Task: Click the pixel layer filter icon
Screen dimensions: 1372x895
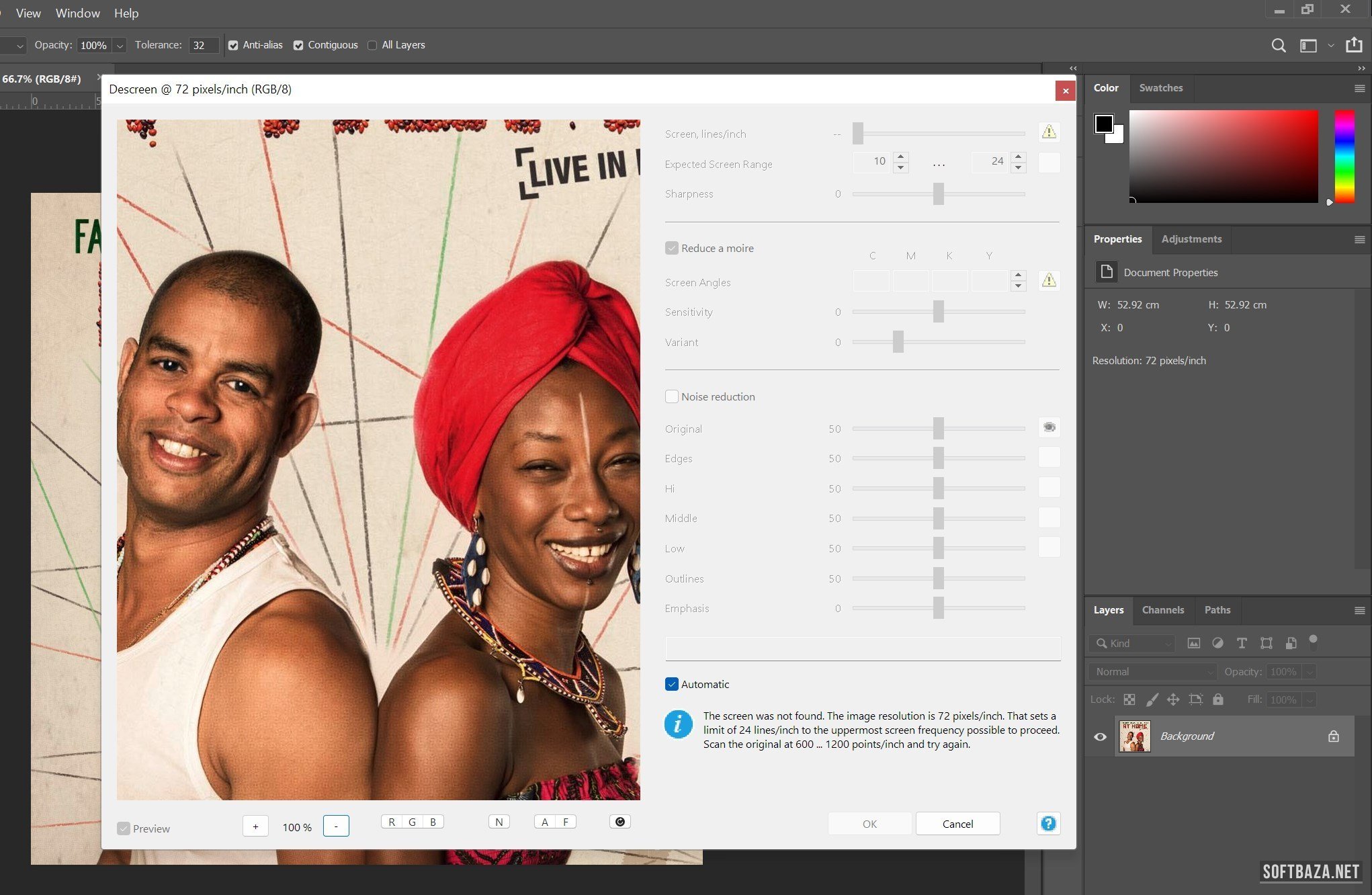Action: pos(1193,643)
